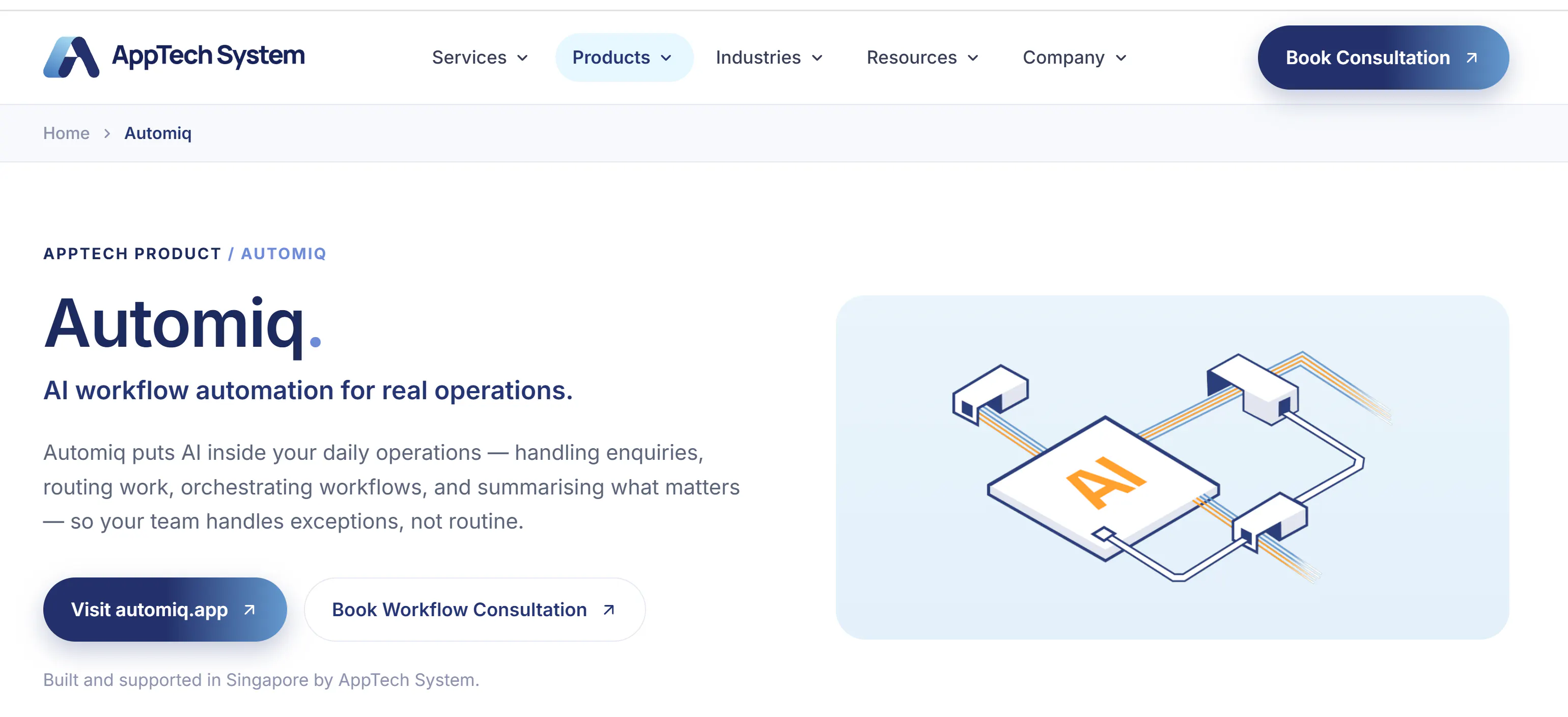The width and height of the screenshot is (1568, 717).
Task: Expand the Company dropdown chevron
Action: coord(1121,58)
